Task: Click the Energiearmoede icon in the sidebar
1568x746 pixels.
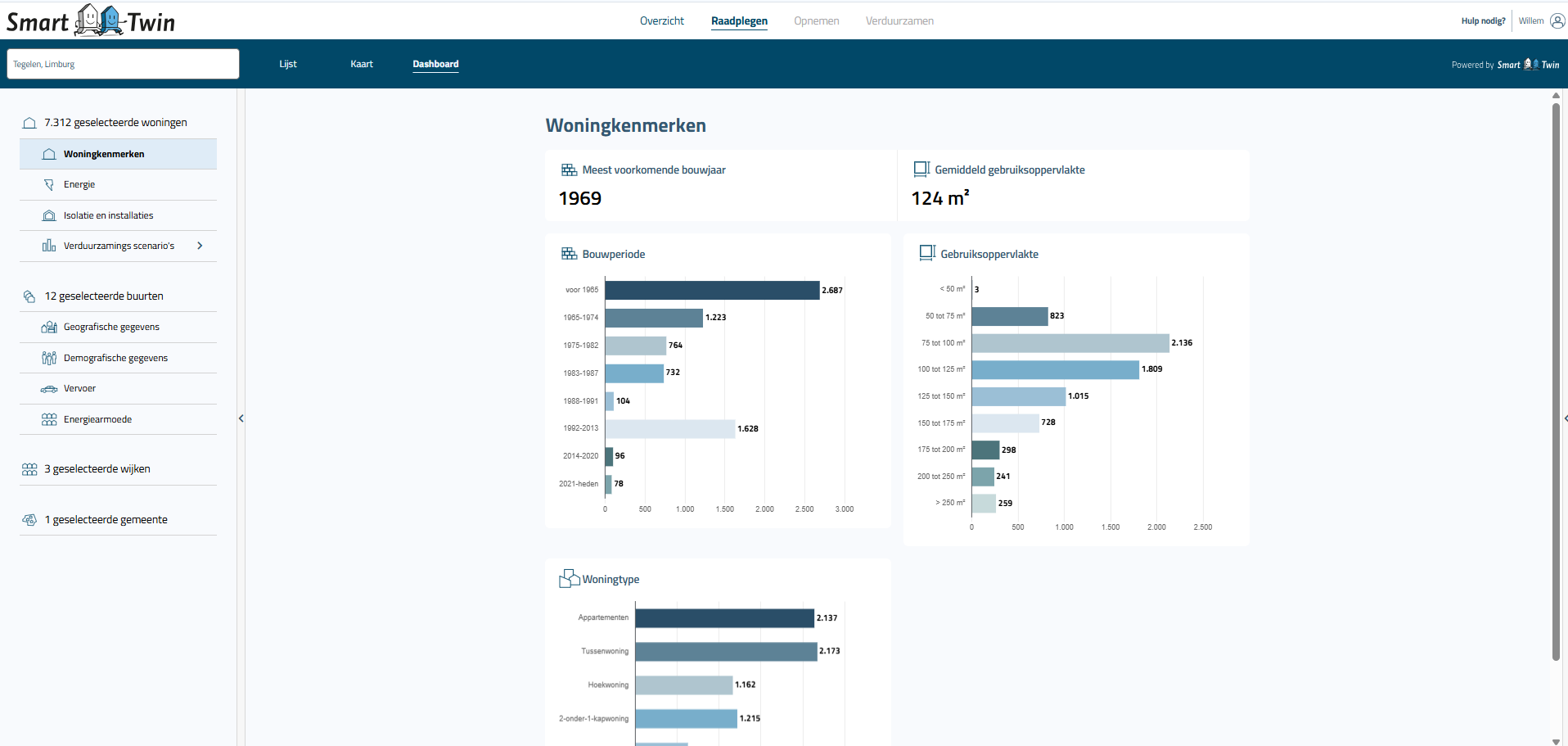Action: point(48,418)
